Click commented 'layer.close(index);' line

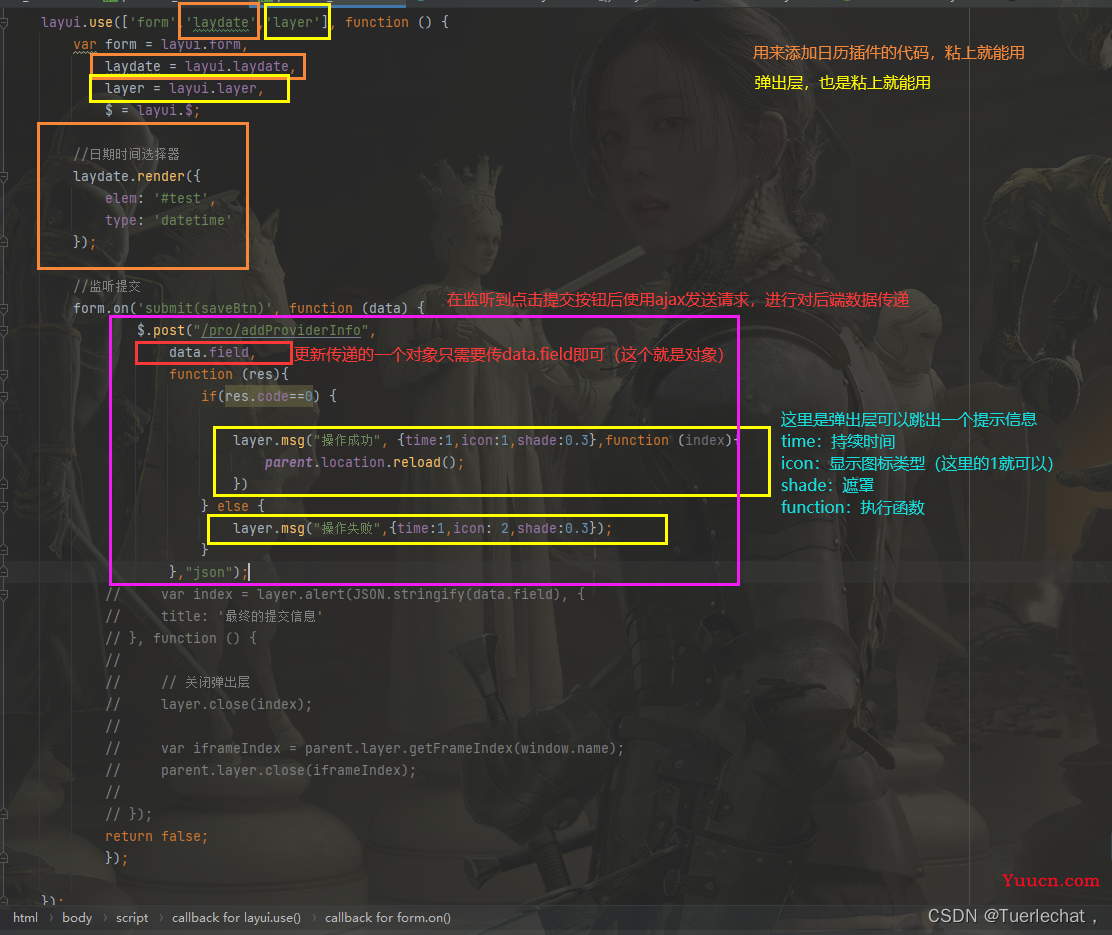tap(236, 704)
